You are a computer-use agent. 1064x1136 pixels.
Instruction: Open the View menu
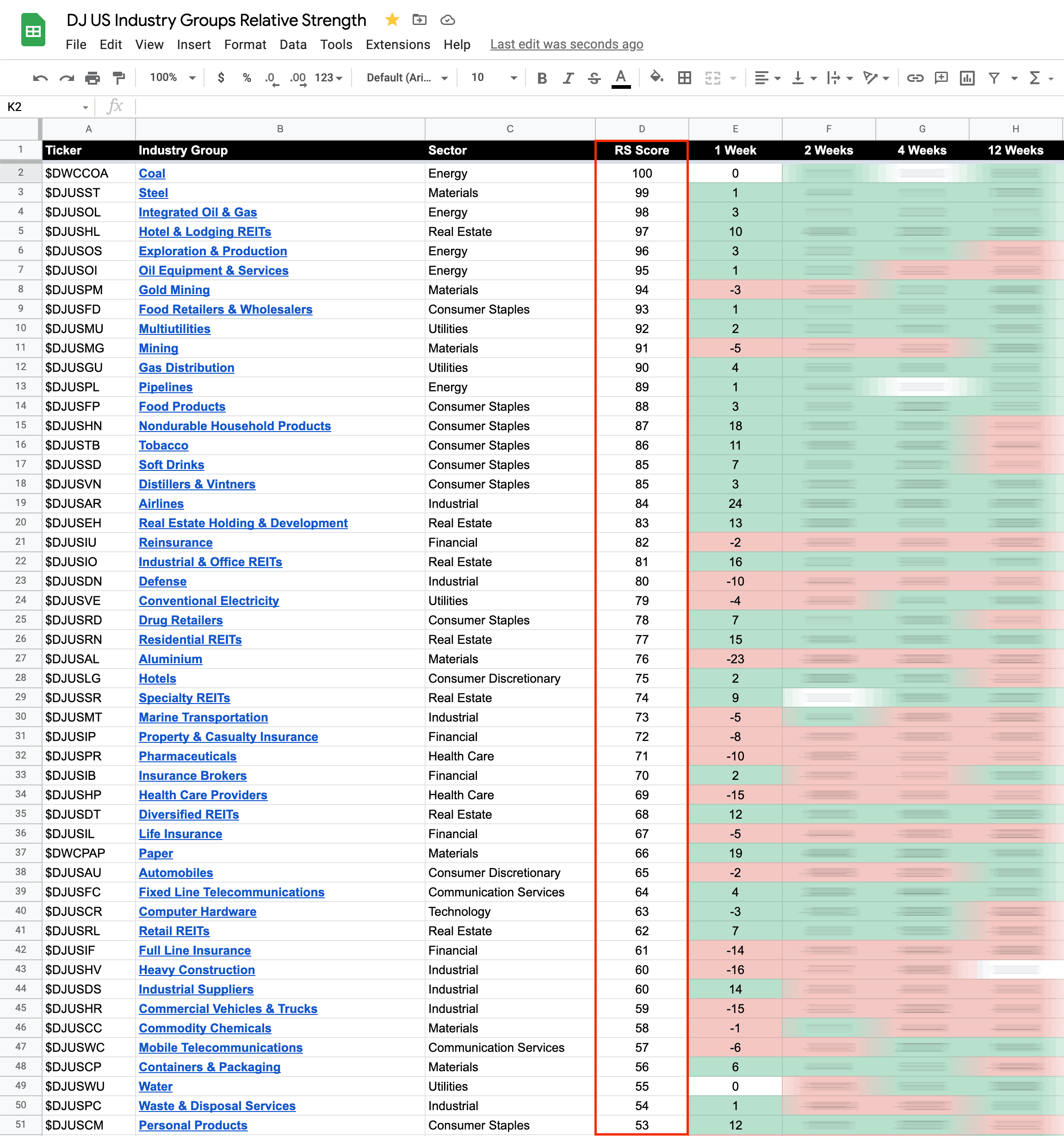point(149,44)
